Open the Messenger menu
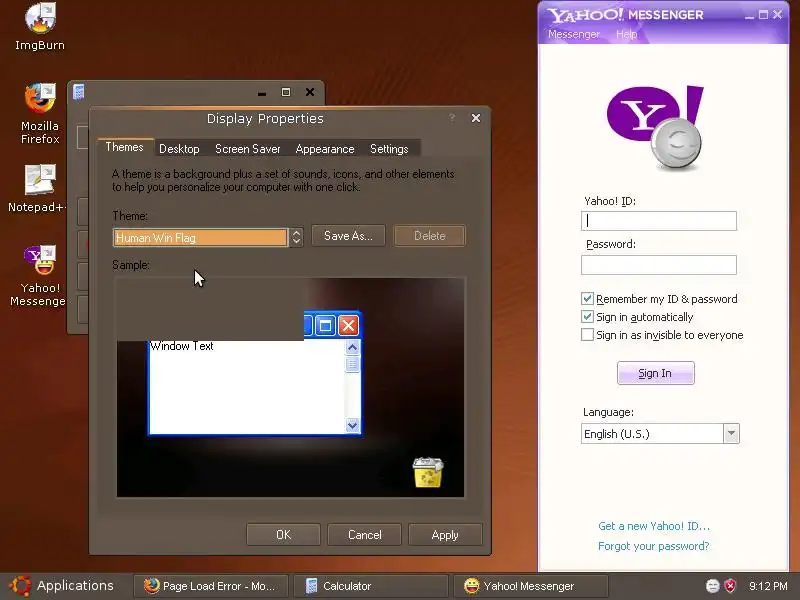Viewport: 800px width, 600px height. 573,34
